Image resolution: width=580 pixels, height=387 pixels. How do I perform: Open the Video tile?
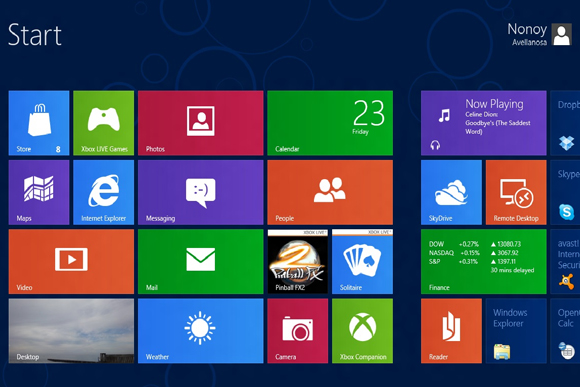71,262
